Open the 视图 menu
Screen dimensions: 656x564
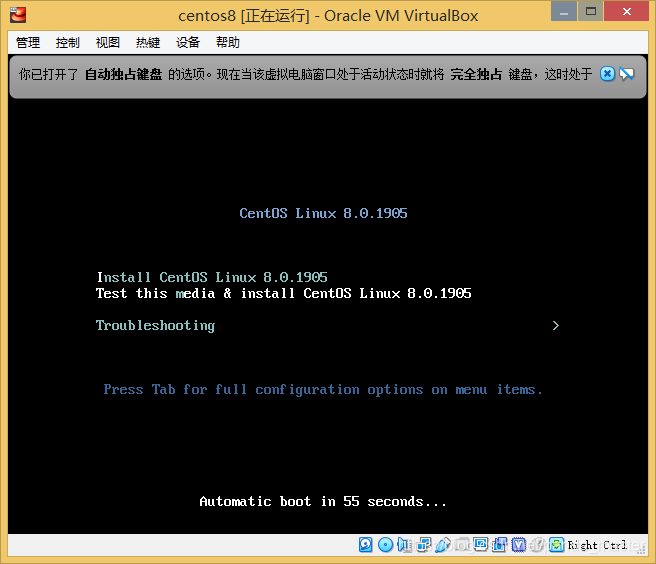pyautogui.click(x=108, y=42)
